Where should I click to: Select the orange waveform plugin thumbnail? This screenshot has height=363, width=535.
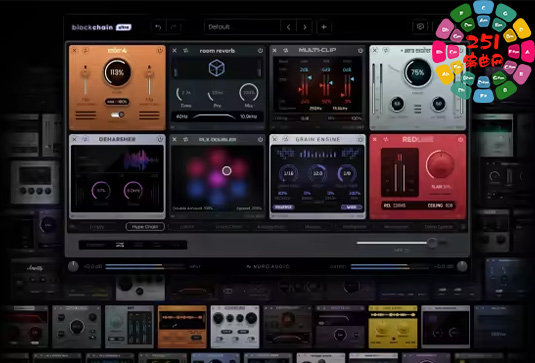[x=182, y=327]
